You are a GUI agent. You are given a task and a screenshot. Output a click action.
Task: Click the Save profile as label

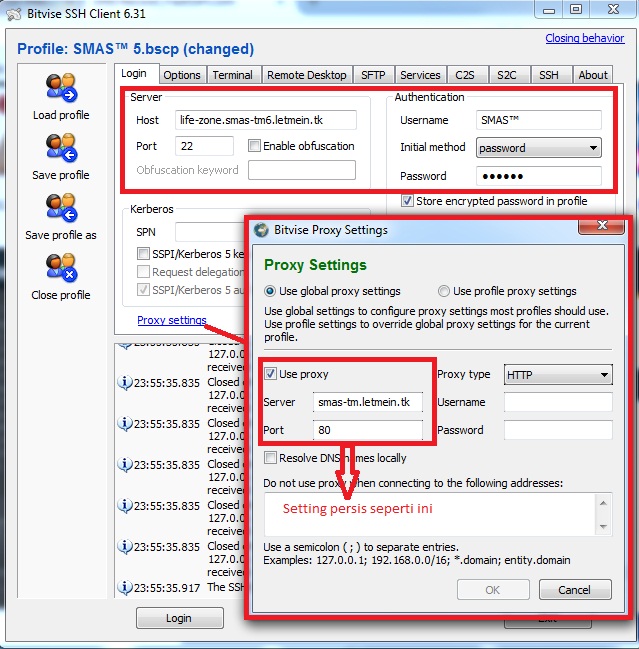coord(61,235)
